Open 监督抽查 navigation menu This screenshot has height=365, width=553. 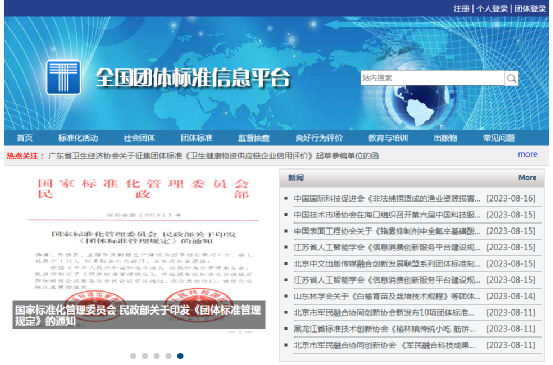[x=254, y=138]
